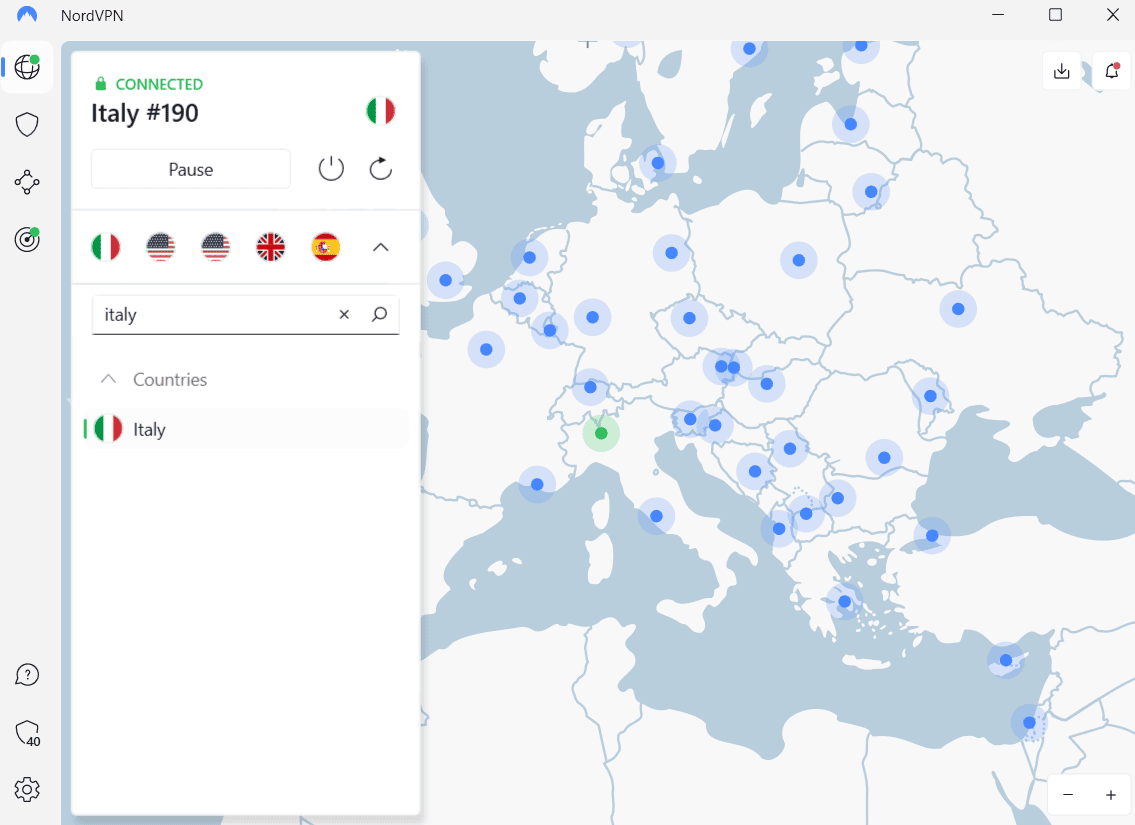Viewport: 1135px width, 825px height.
Task: Open the Settings gear
Action: tap(28, 790)
